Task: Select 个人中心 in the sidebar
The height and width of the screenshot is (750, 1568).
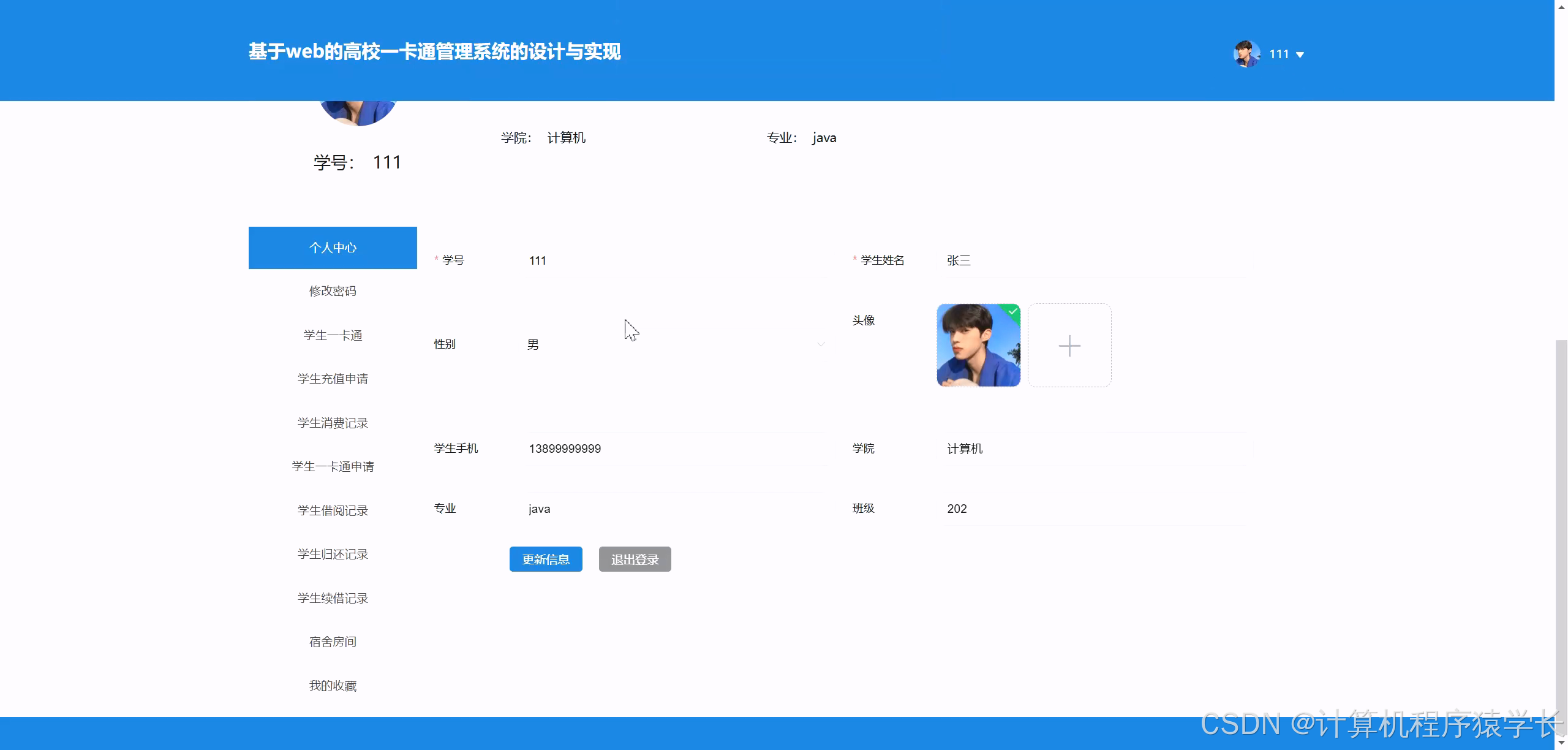Action: 333,248
